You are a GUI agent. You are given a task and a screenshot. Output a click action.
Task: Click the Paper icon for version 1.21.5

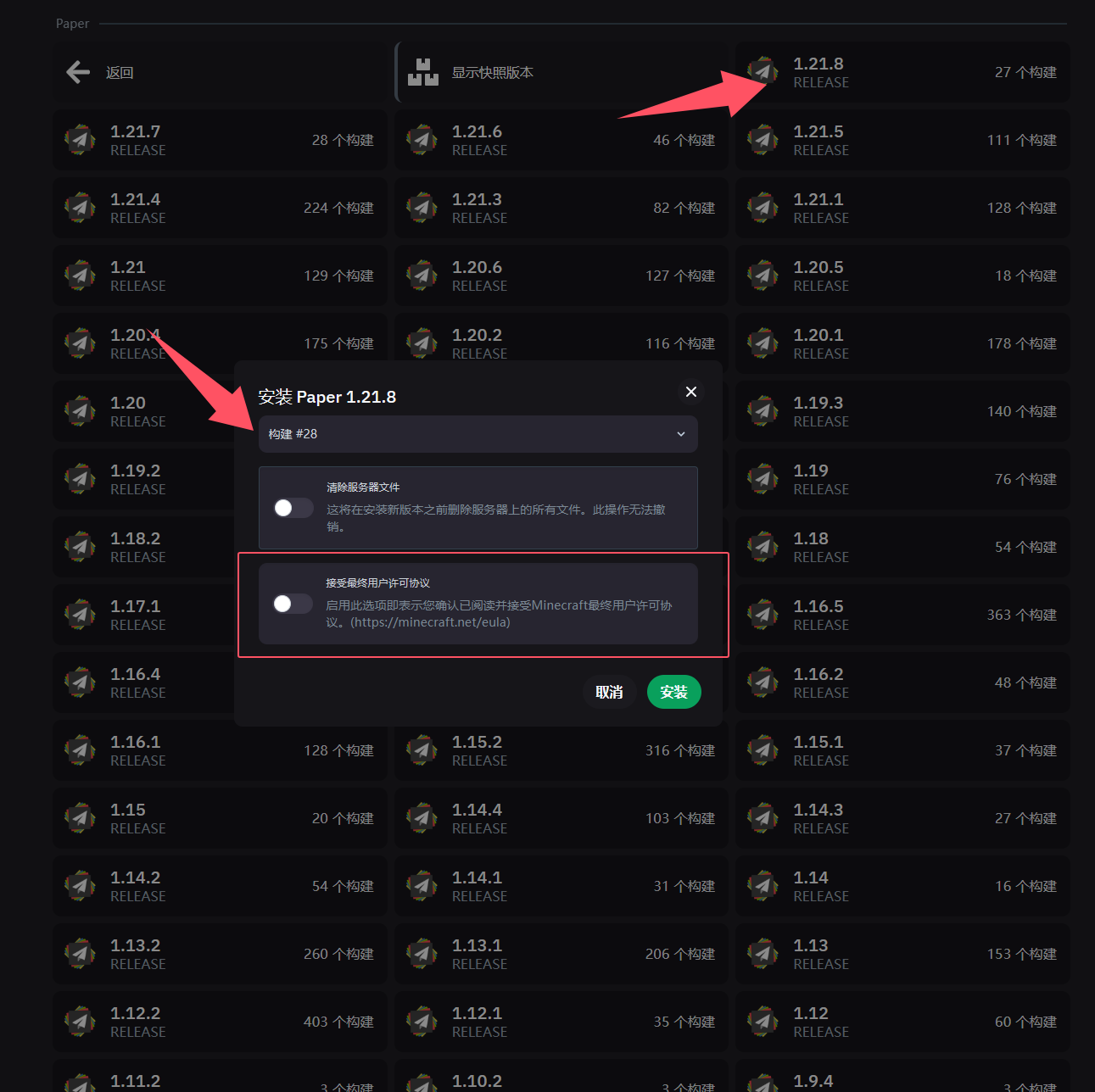point(763,140)
